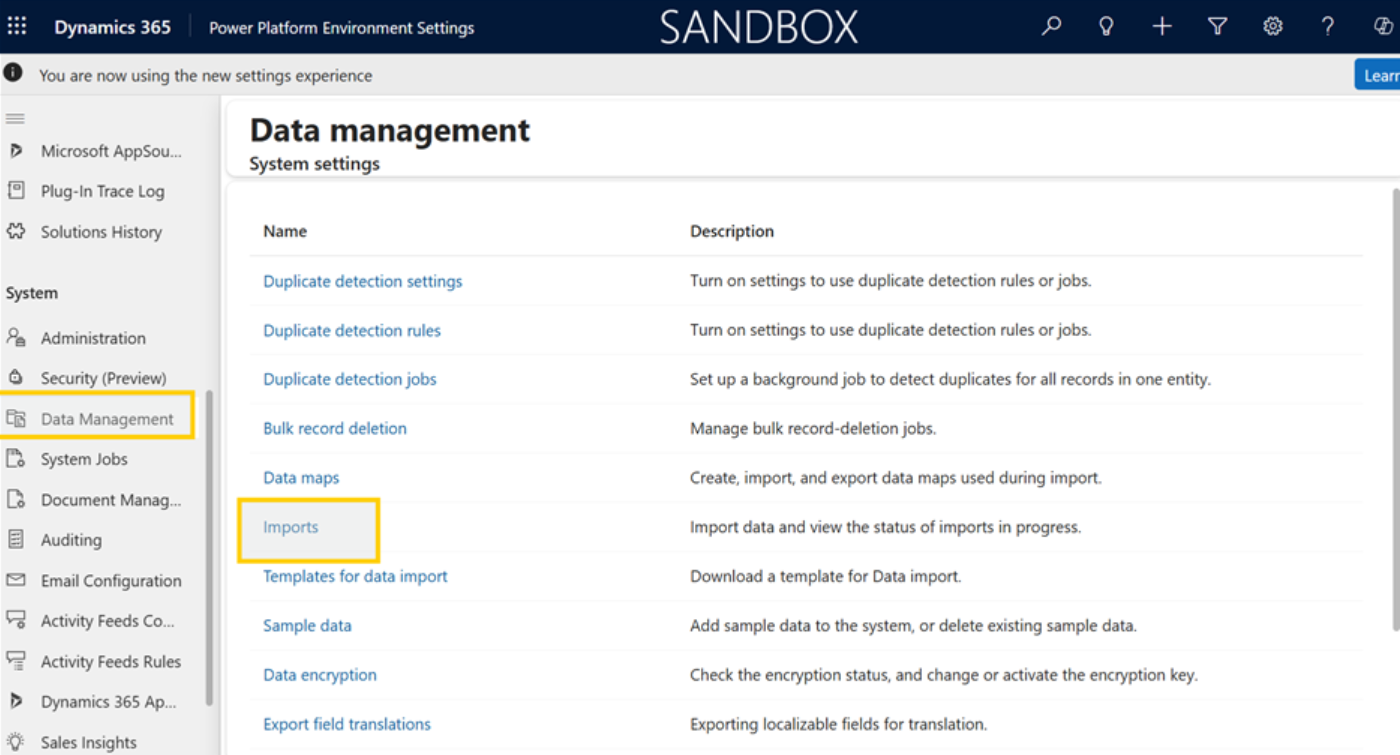Open Templates for data import link

(355, 576)
